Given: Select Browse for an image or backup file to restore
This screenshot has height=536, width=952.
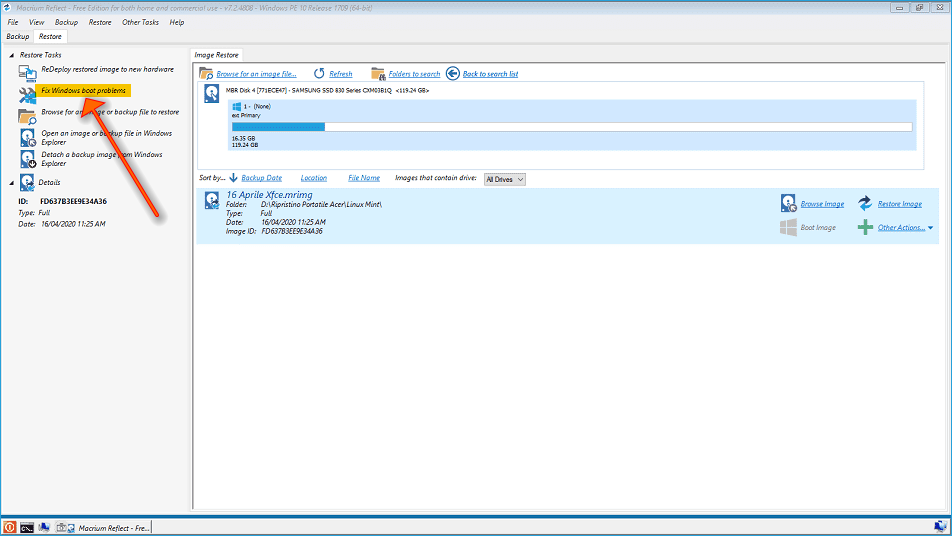Looking at the screenshot, I should 110,112.
